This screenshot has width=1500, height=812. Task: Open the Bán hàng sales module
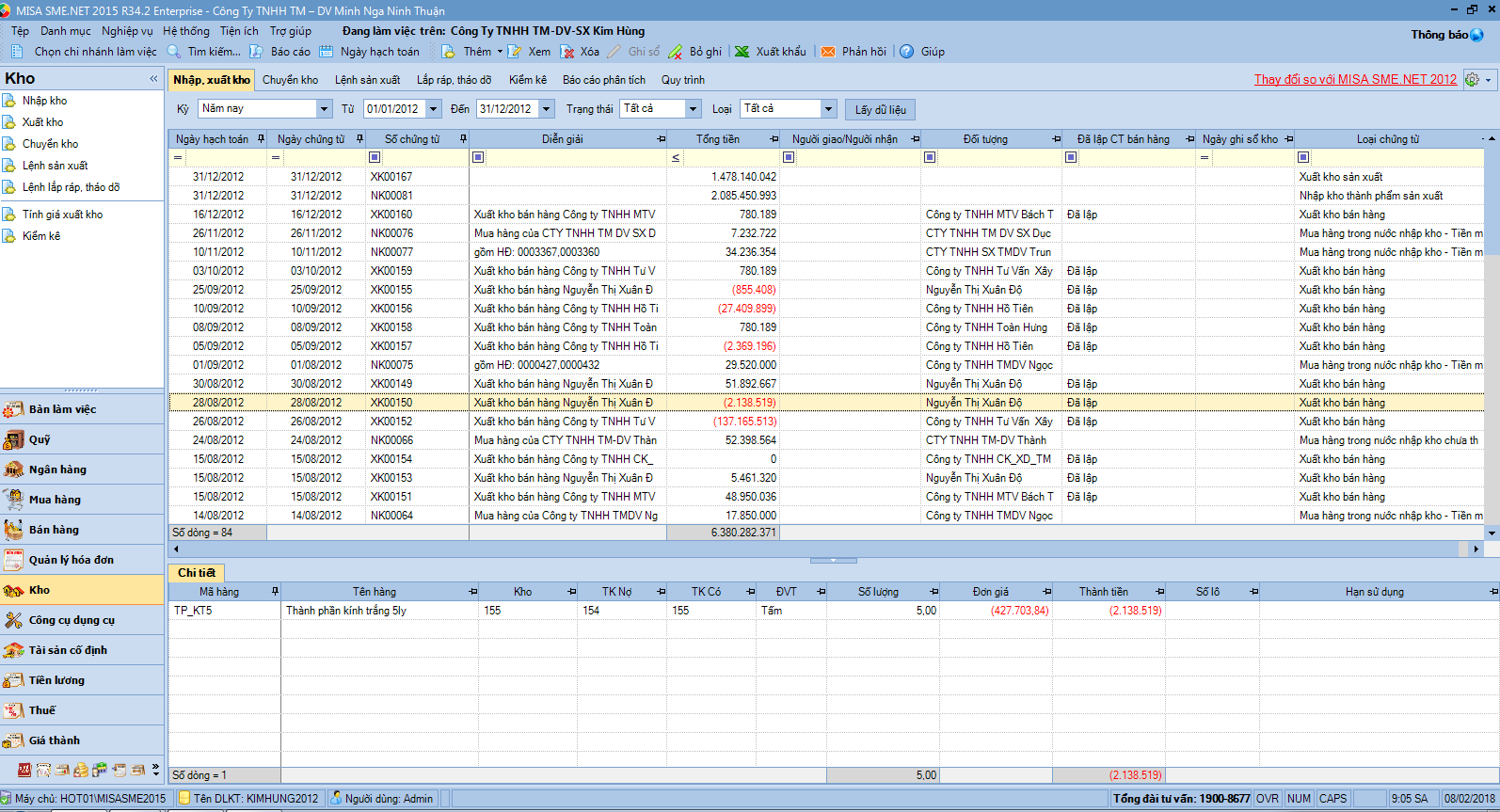tap(82, 530)
